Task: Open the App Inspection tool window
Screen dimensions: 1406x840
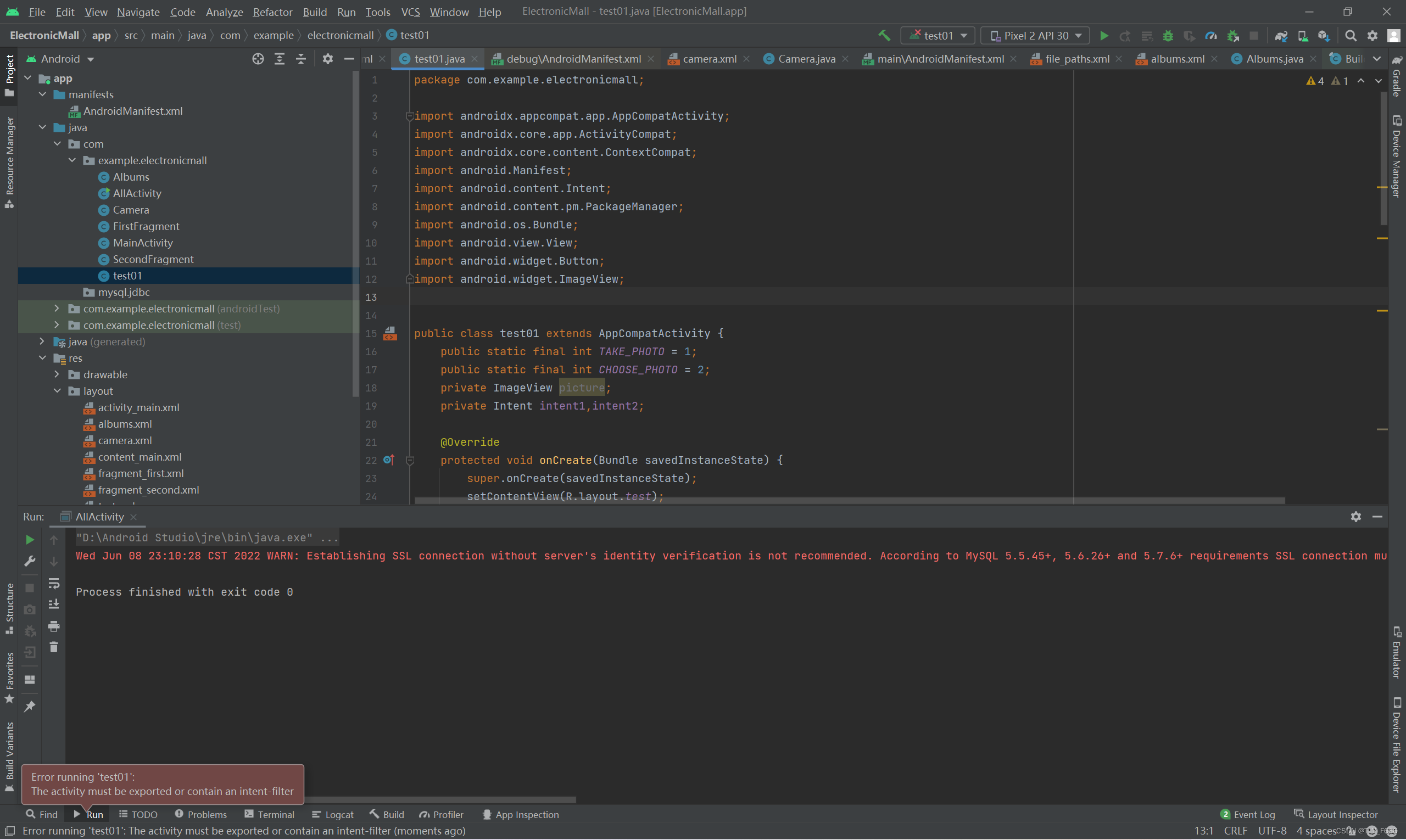Action: tap(520, 814)
